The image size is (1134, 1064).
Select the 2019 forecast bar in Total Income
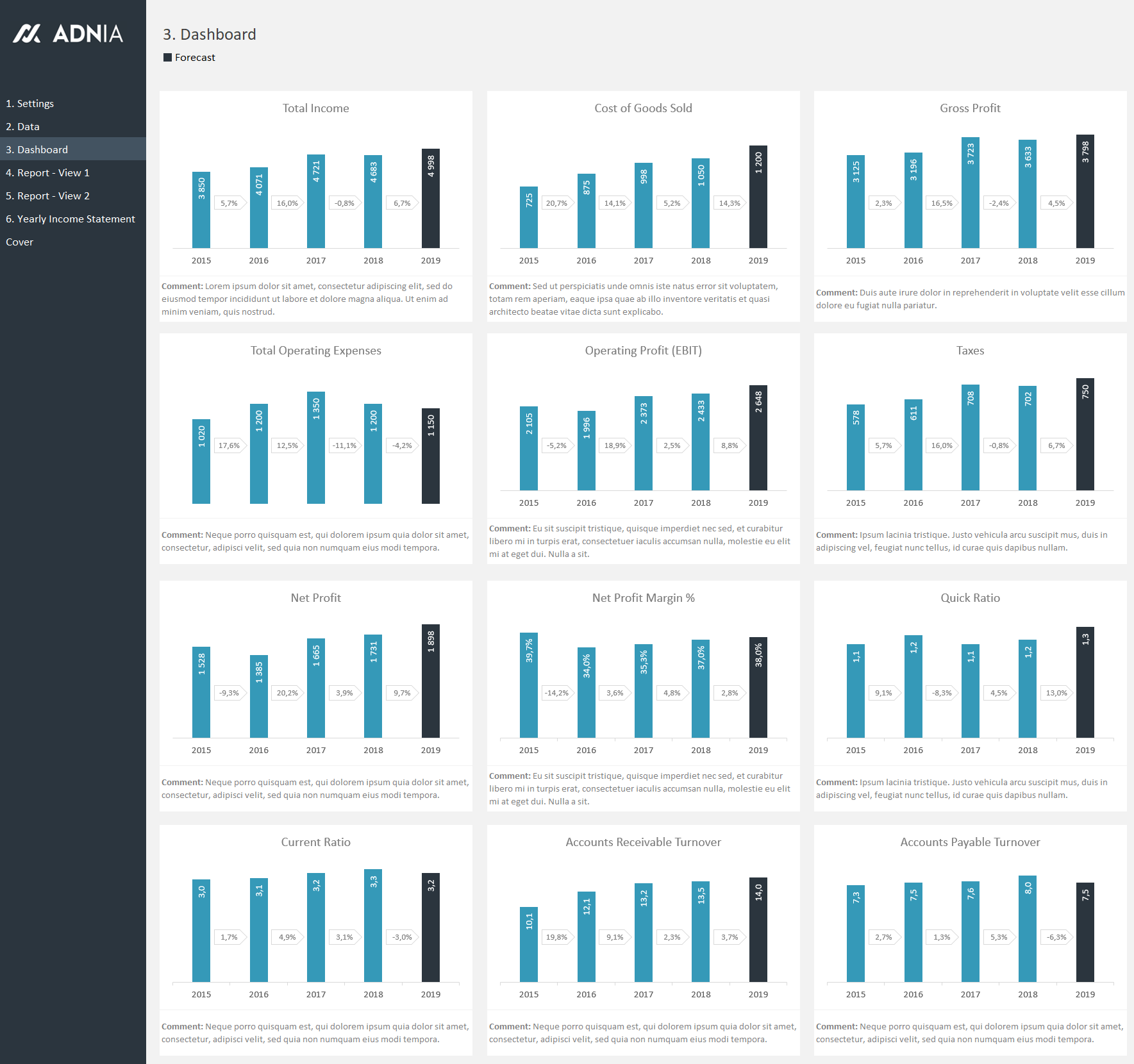(x=431, y=199)
